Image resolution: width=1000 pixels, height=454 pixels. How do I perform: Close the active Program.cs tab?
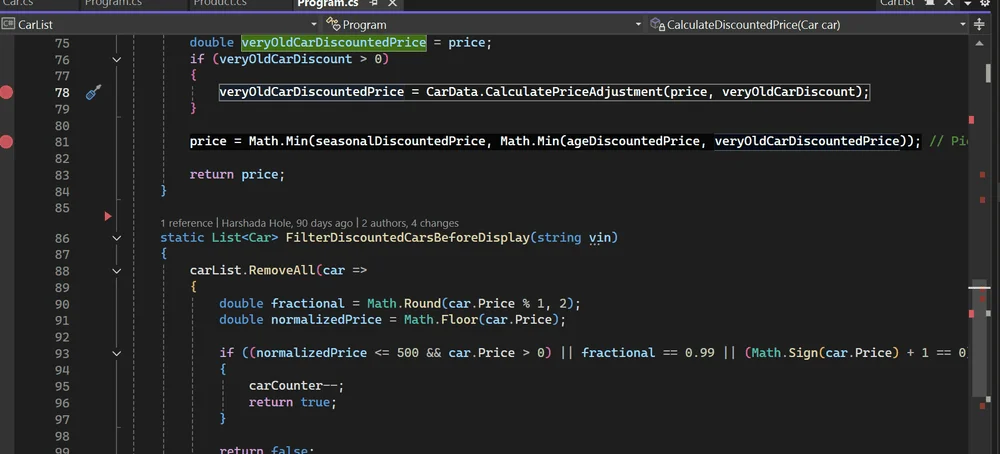[392, 3]
